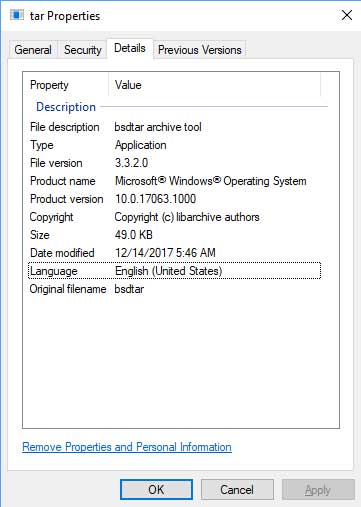The width and height of the screenshot is (361, 507).
Task: Click the tar application icon in title bar
Action: 17,15
